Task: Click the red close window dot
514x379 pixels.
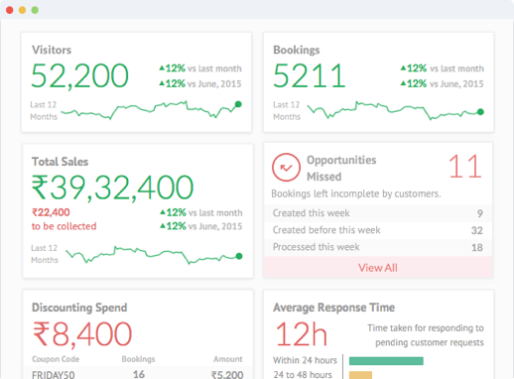Action: 10,10
